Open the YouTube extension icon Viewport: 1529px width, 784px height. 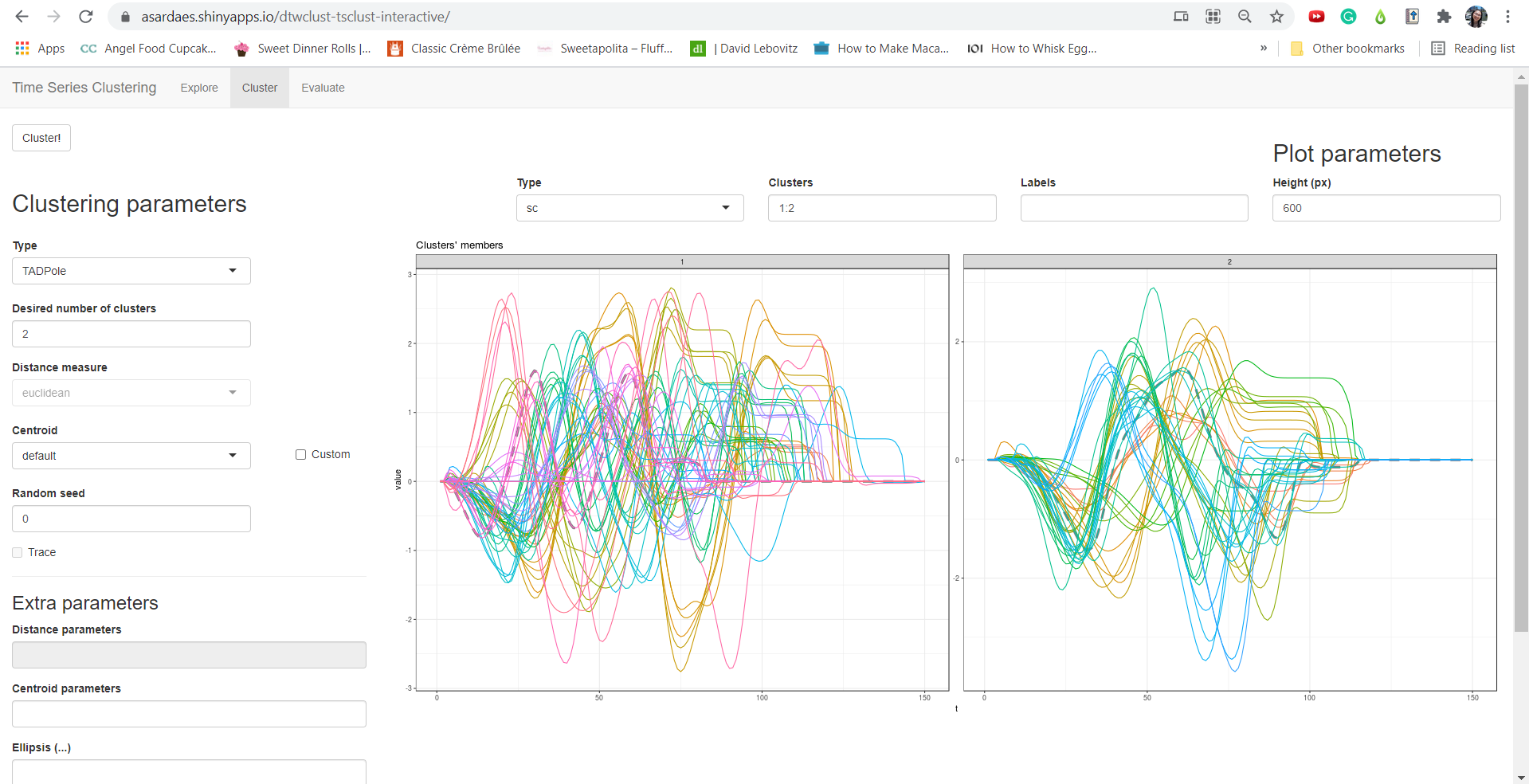[1316, 16]
